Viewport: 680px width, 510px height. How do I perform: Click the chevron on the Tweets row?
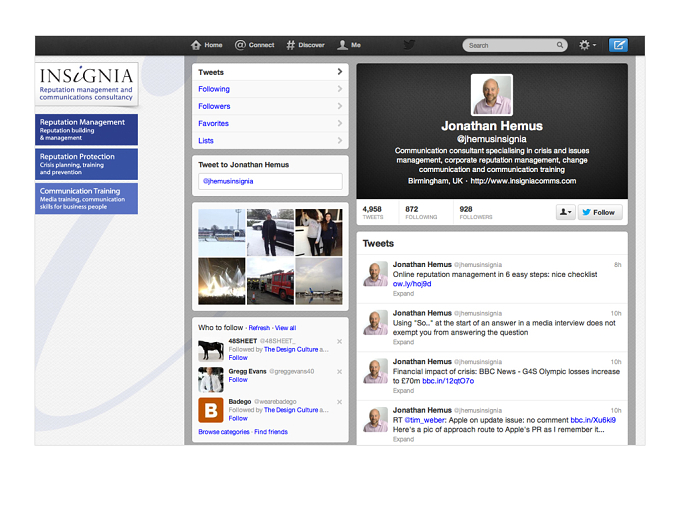(340, 72)
